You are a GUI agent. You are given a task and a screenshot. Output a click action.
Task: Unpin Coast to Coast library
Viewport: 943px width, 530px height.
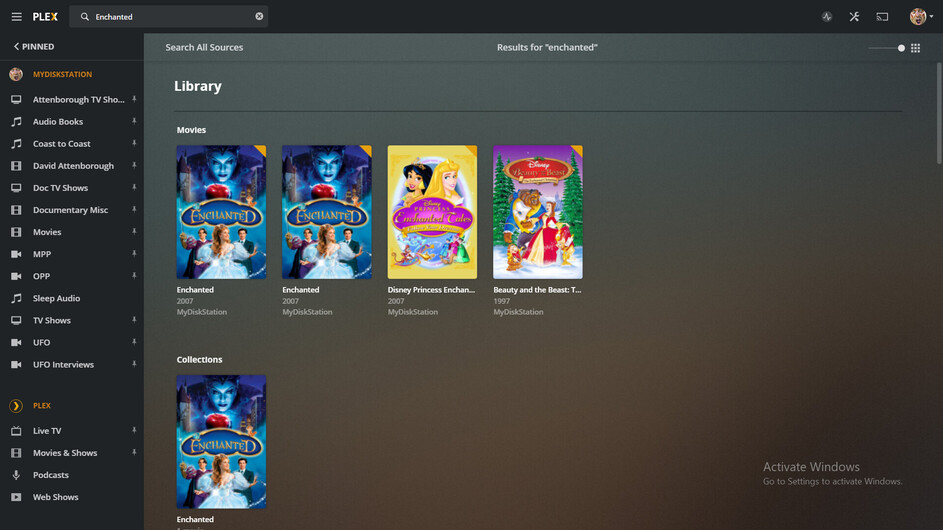(x=134, y=143)
